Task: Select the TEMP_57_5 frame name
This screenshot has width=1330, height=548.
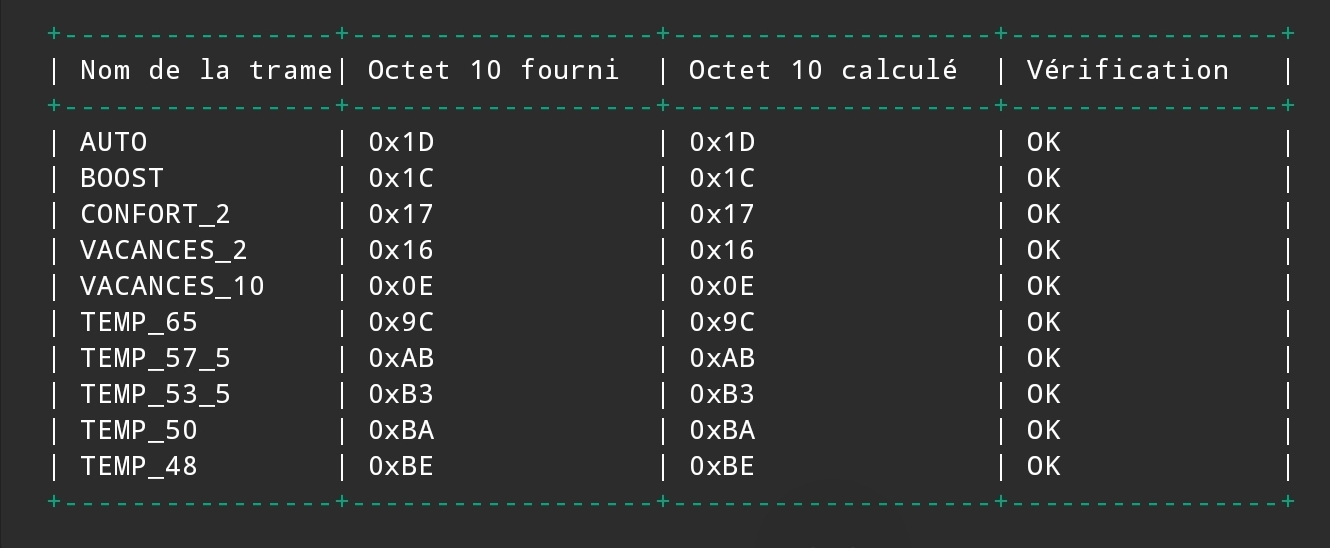Action: pyautogui.click(x=155, y=358)
